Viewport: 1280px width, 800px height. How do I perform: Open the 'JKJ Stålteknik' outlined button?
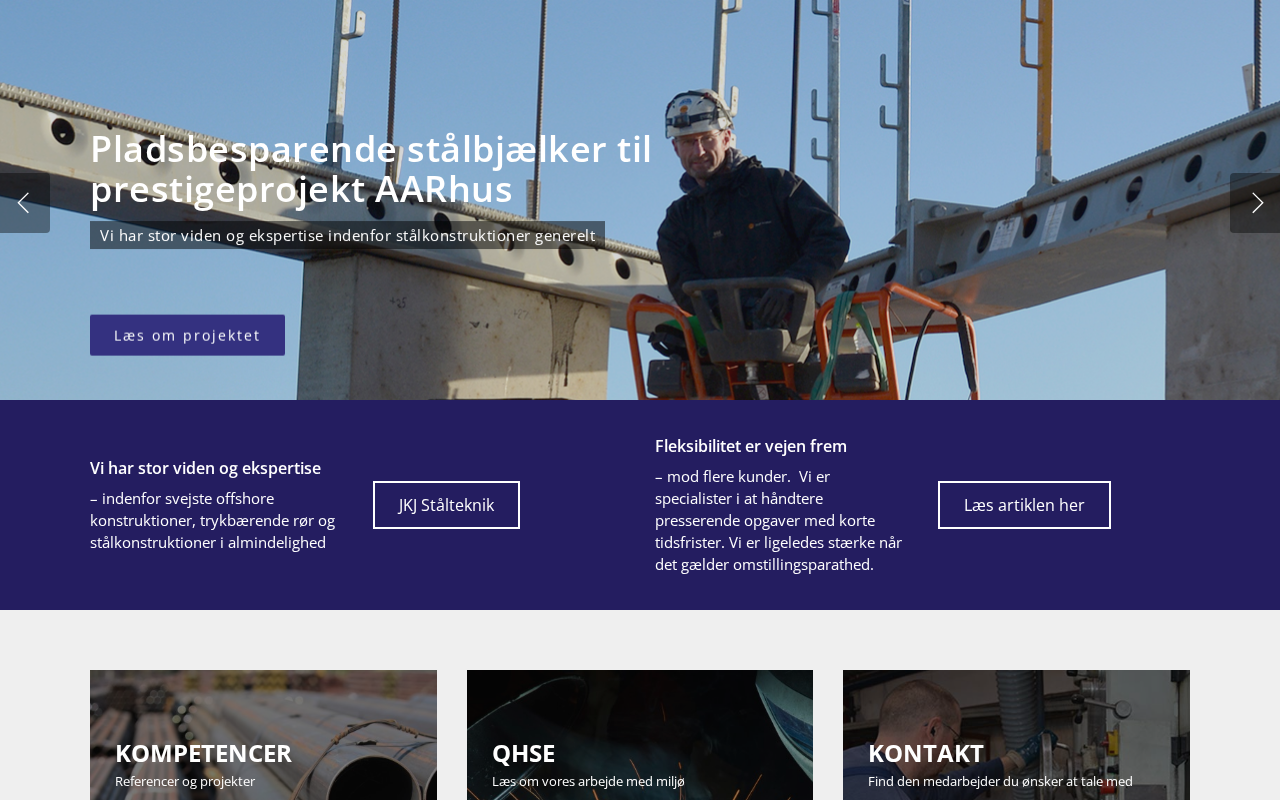446,505
